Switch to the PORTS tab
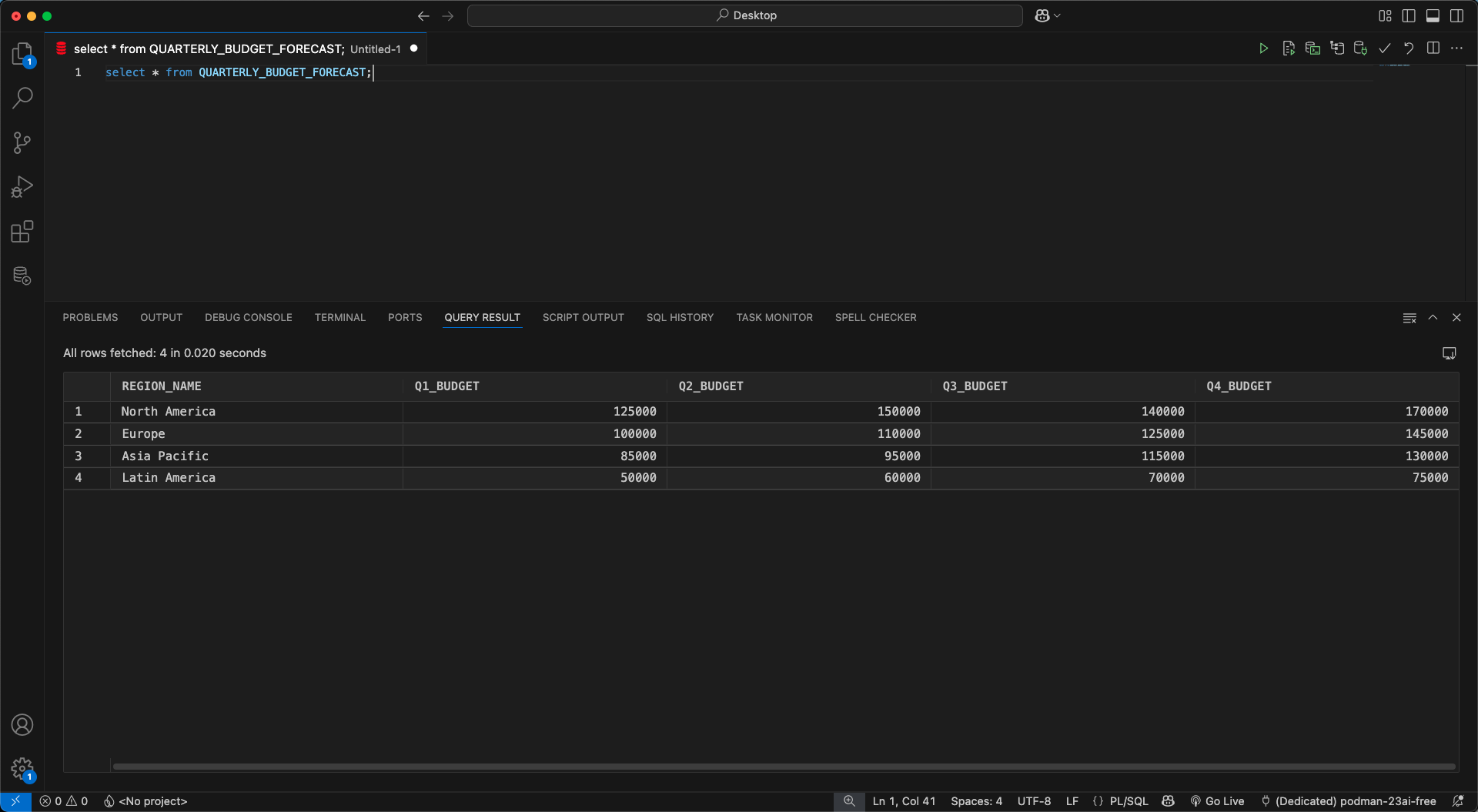 click(405, 318)
